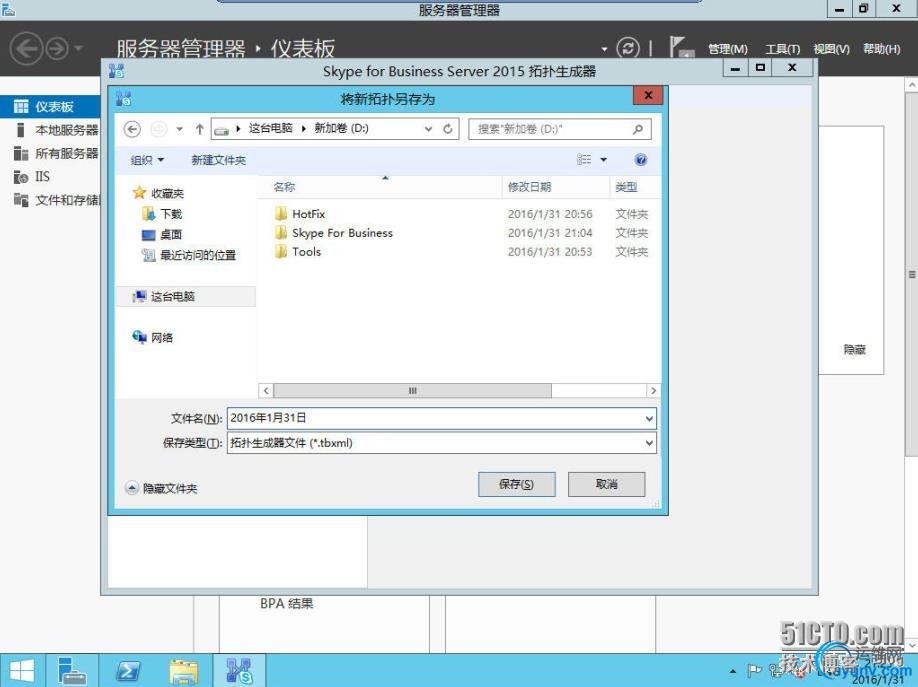Open the Tools (工具) menu

pyautogui.click(x=783, y=49)
